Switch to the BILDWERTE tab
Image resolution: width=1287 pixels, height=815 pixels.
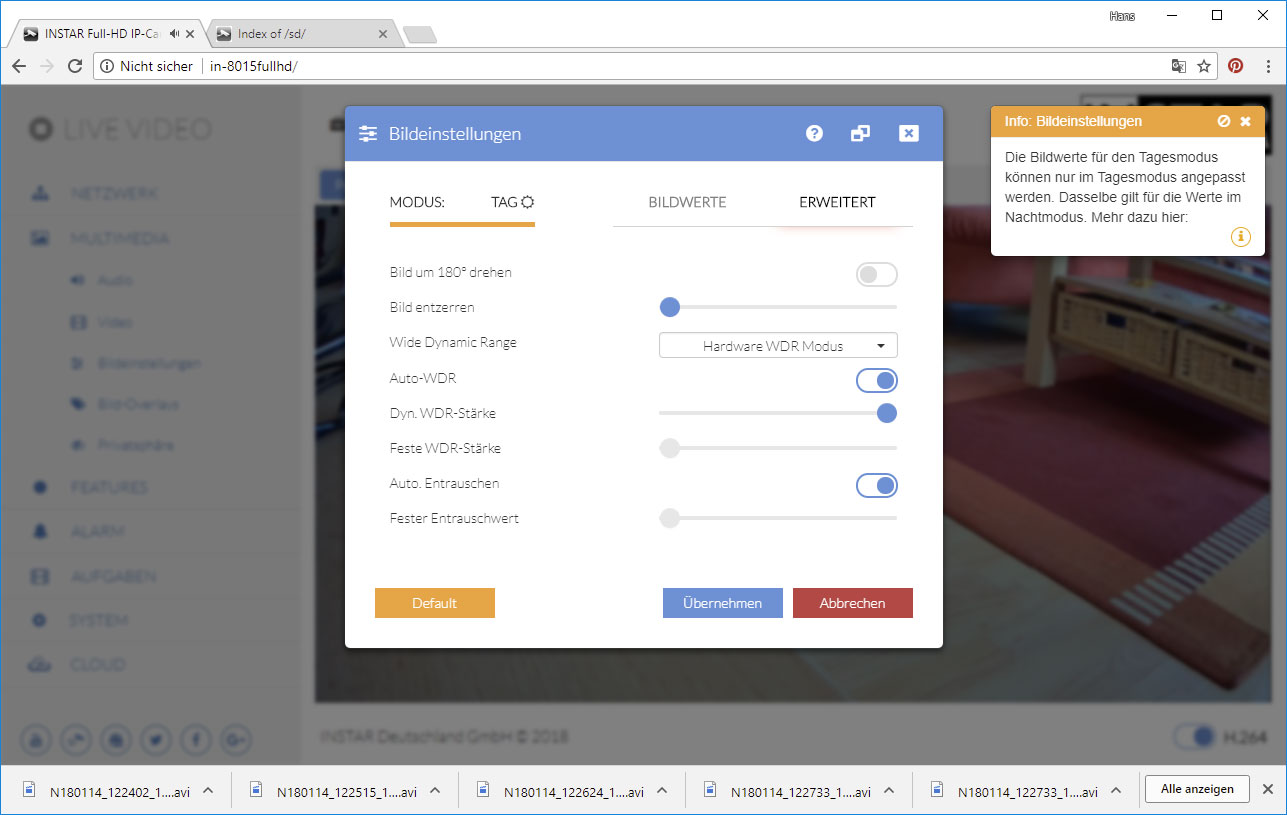(687, 202)
